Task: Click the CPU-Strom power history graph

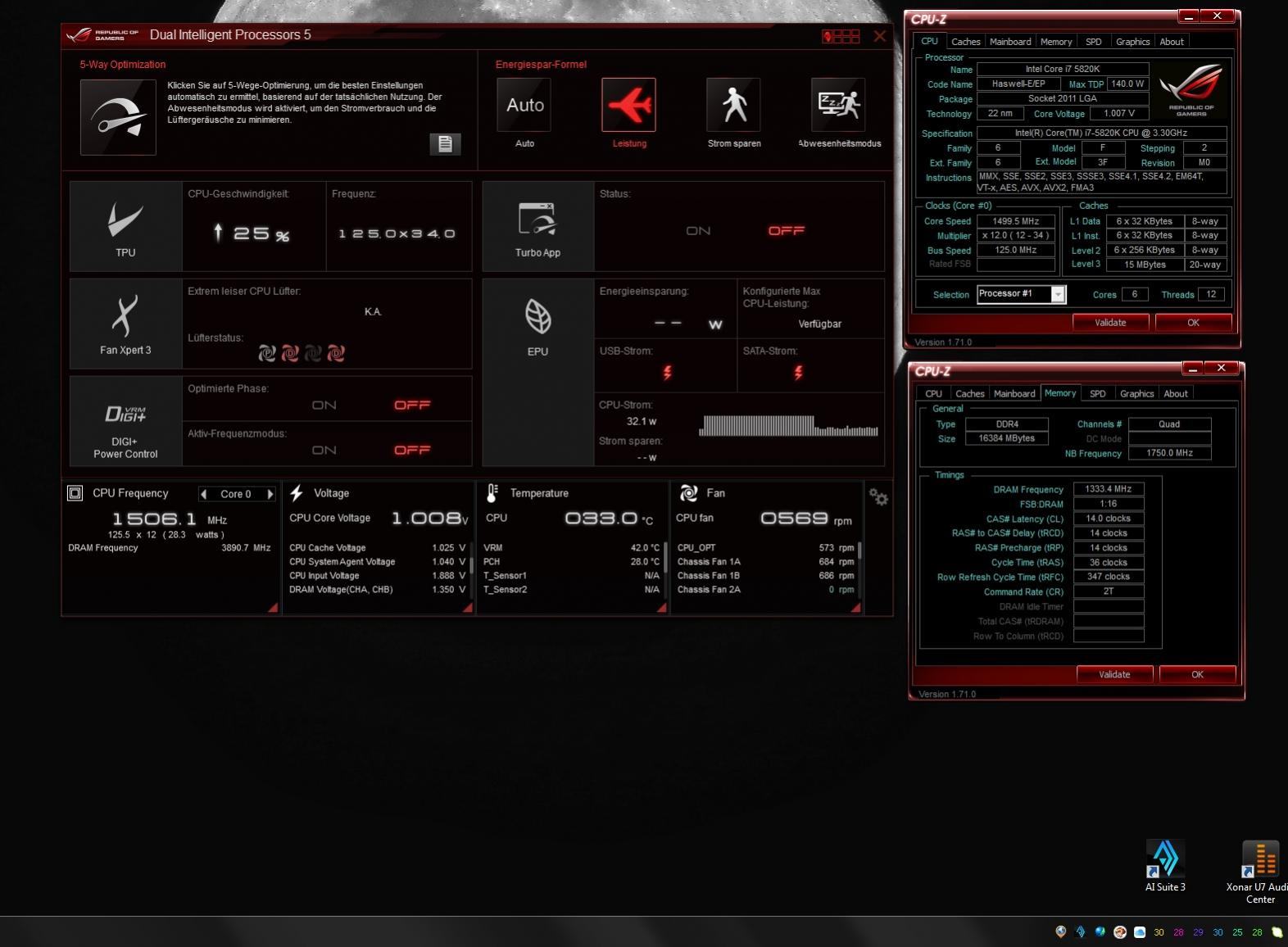Action: tap(789, 425)
